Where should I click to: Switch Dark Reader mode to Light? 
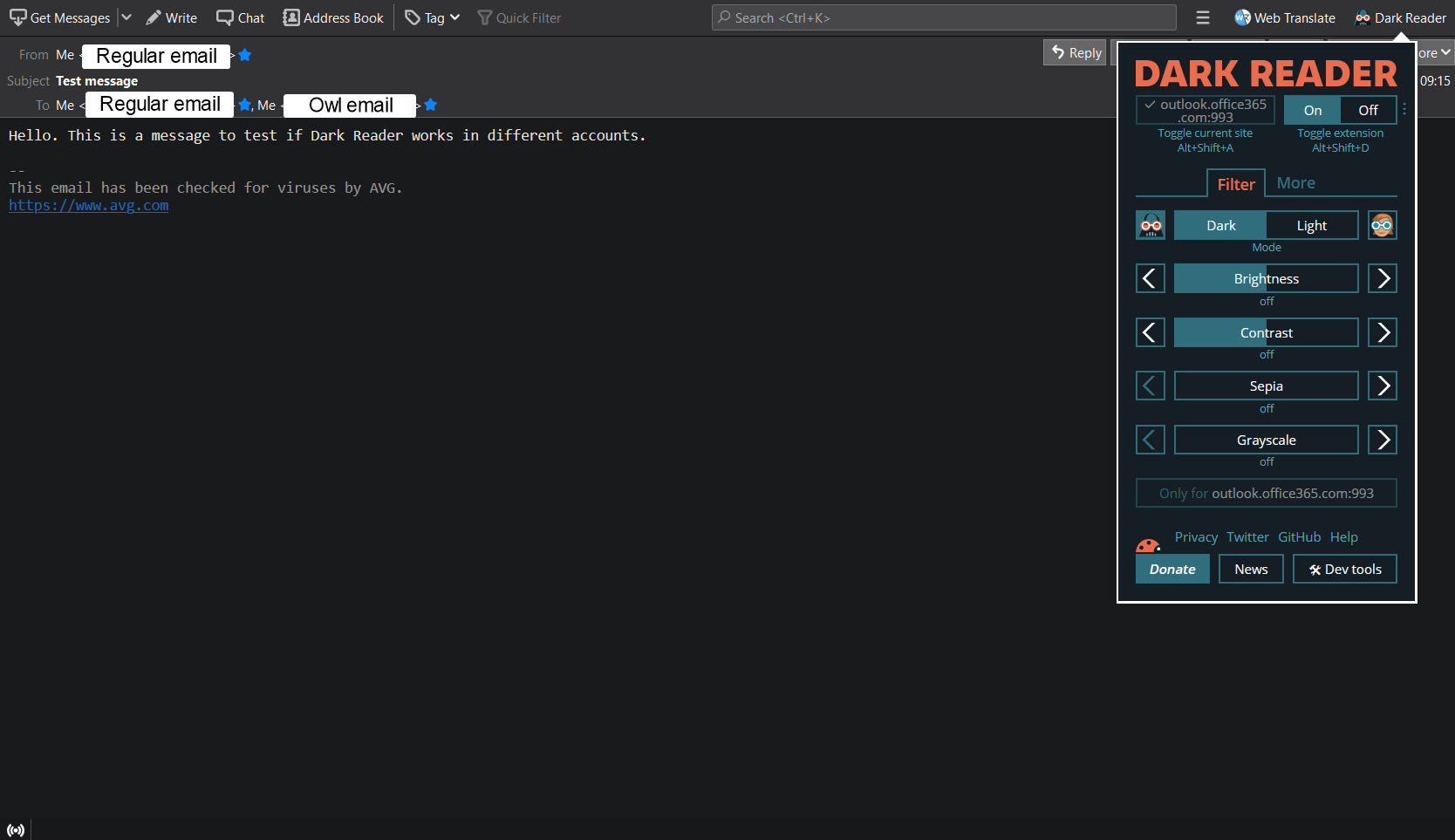[1311, 225]
